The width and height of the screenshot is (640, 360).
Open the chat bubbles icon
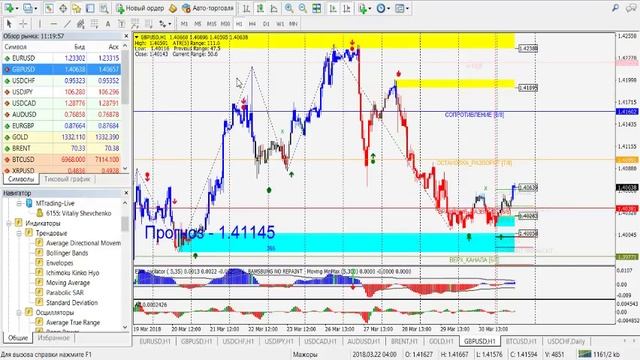[x=631, y=8]
